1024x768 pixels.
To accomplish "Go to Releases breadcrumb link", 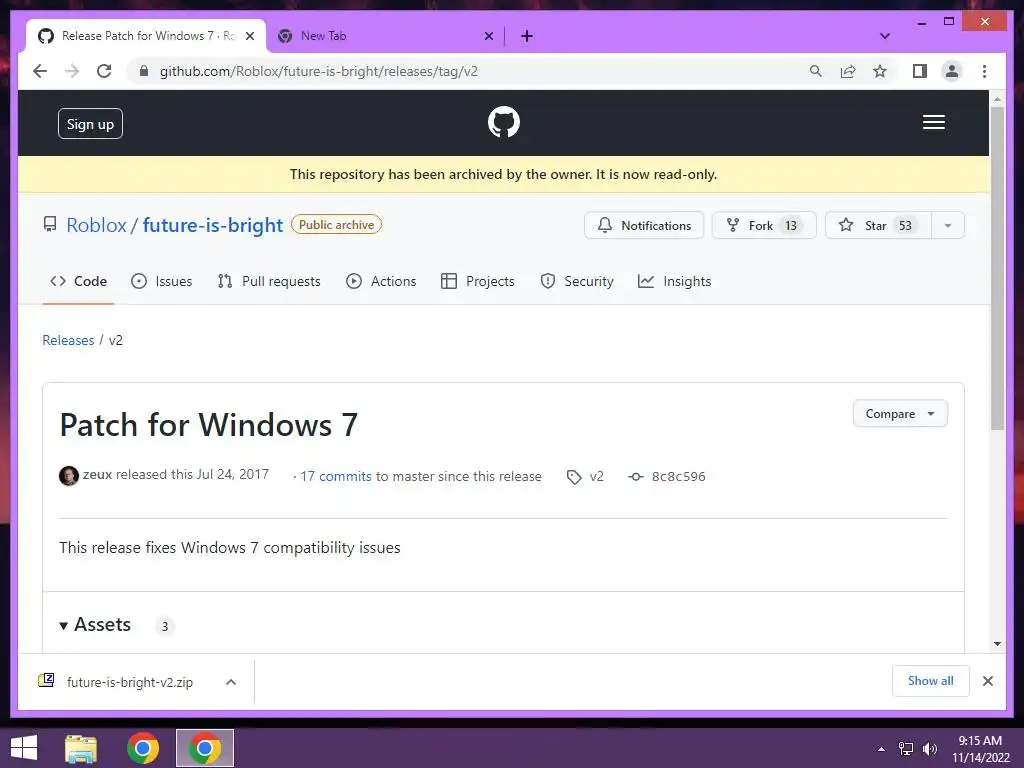I will tap(68, 340).
